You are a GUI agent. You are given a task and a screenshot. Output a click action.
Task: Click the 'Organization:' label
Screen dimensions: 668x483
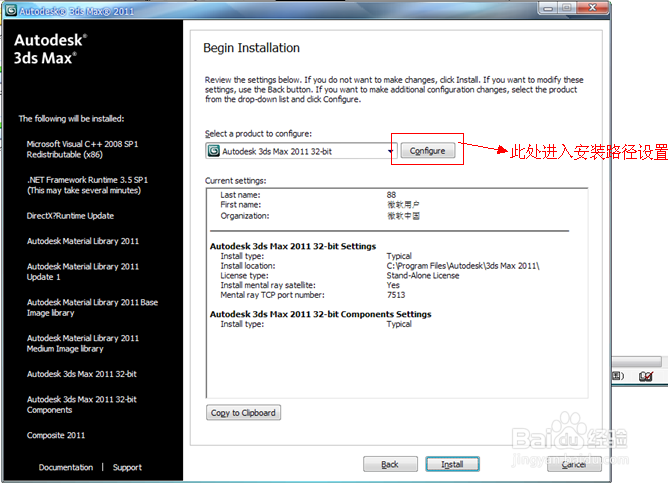click(245, 216)
